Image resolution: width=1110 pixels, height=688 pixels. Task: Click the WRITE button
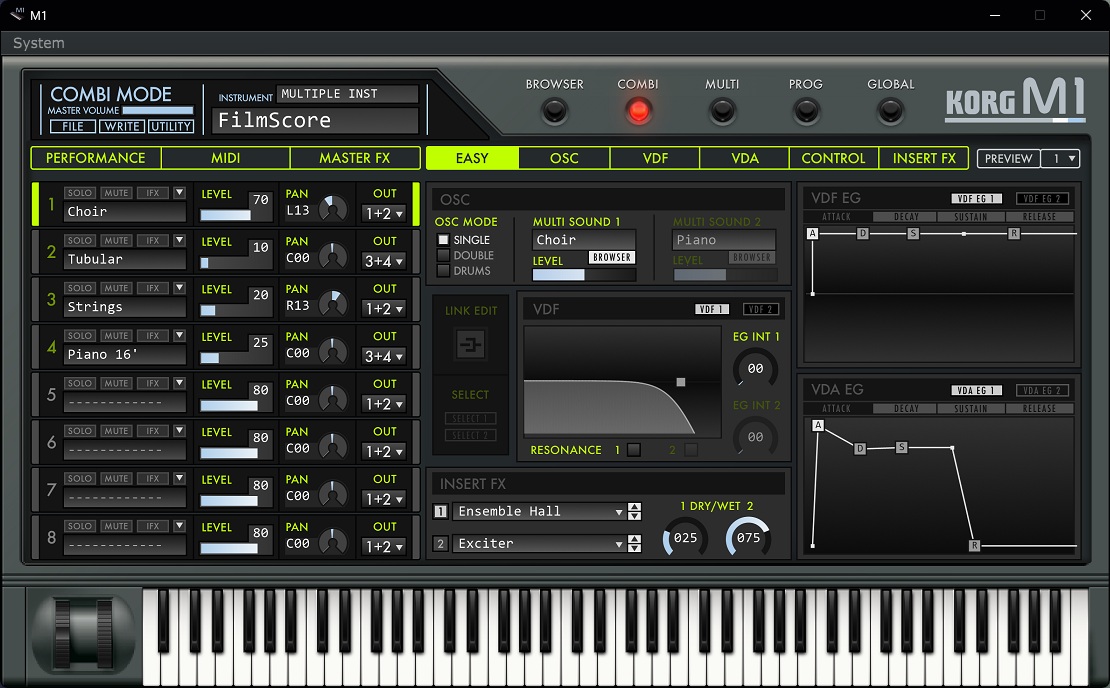coord(122,126)
